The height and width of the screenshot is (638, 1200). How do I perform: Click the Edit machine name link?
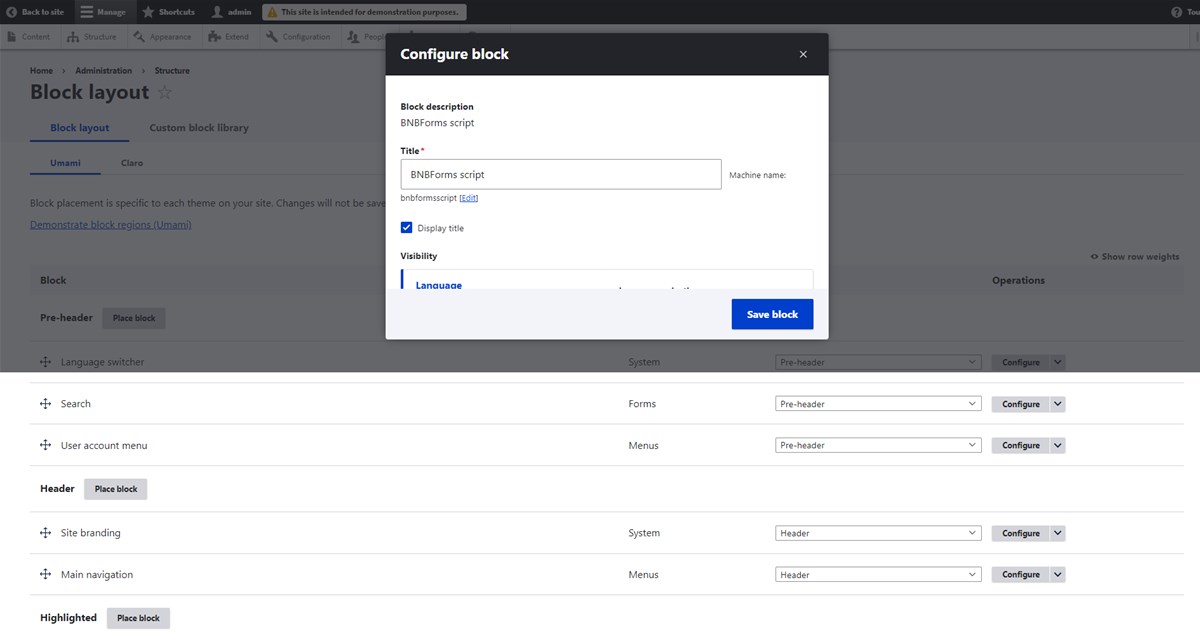[469, 198]
